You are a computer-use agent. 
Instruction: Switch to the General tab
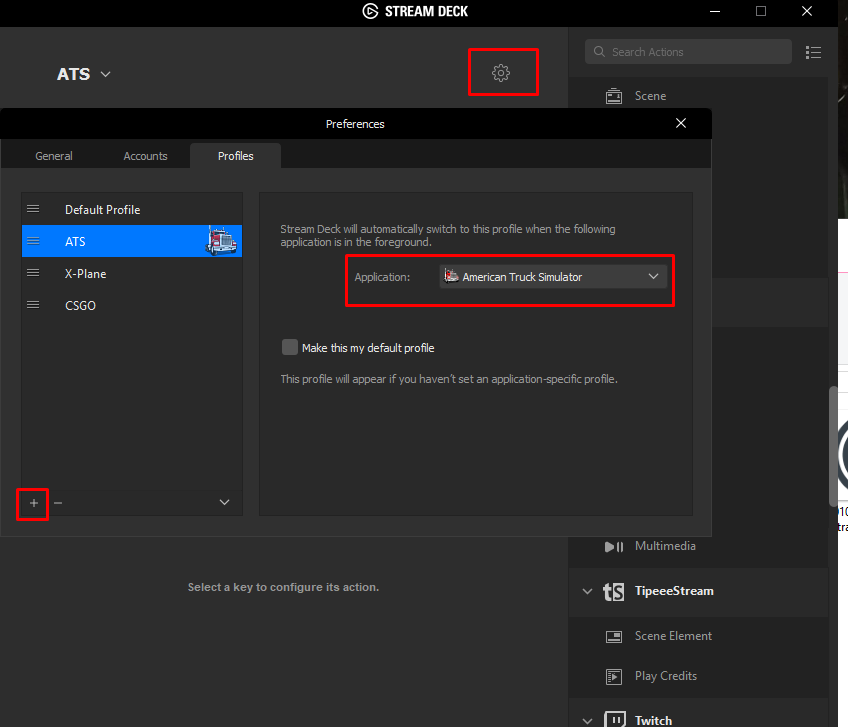54,156
